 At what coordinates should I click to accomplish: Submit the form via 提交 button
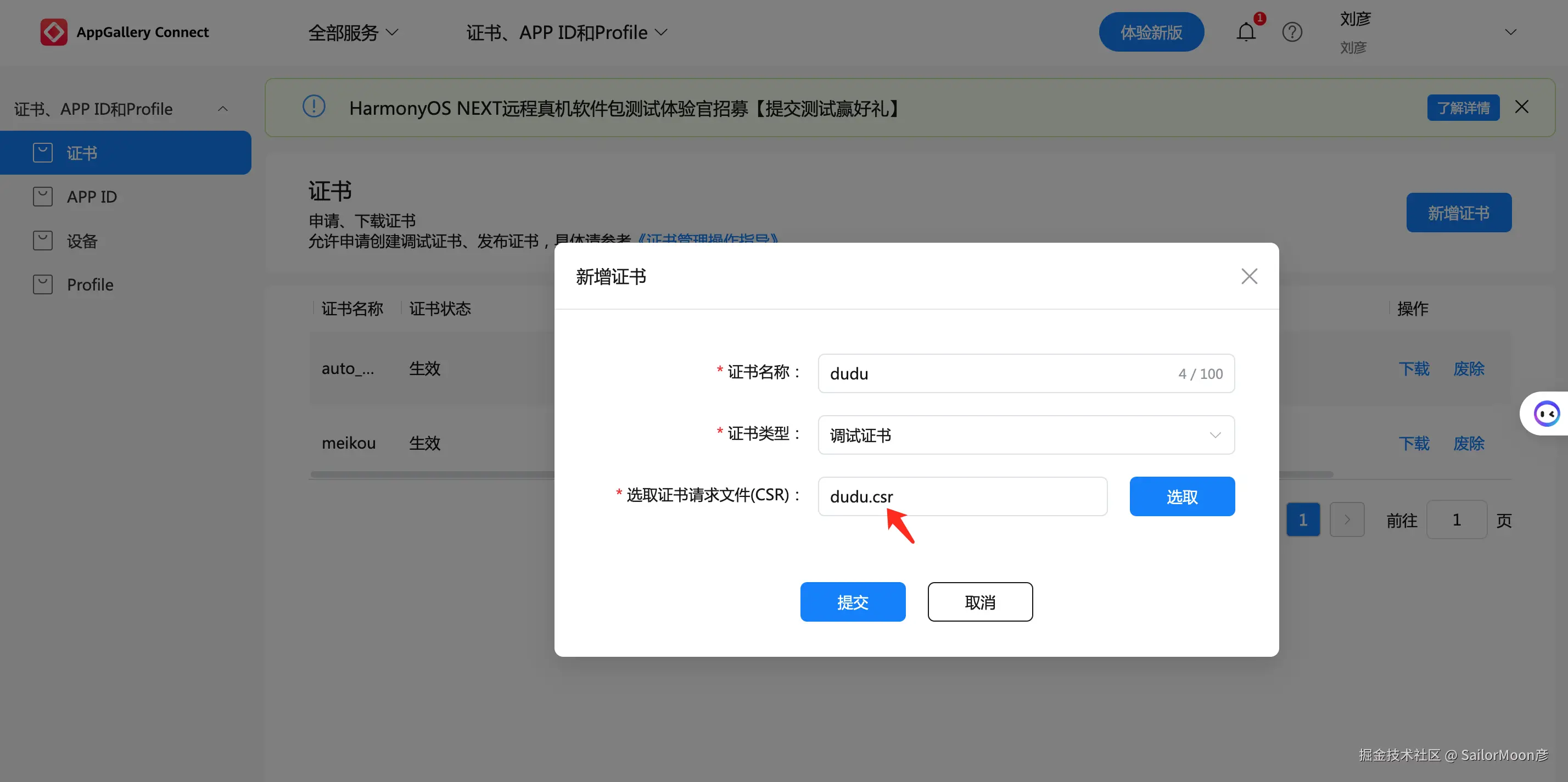(x=853, y=602)
